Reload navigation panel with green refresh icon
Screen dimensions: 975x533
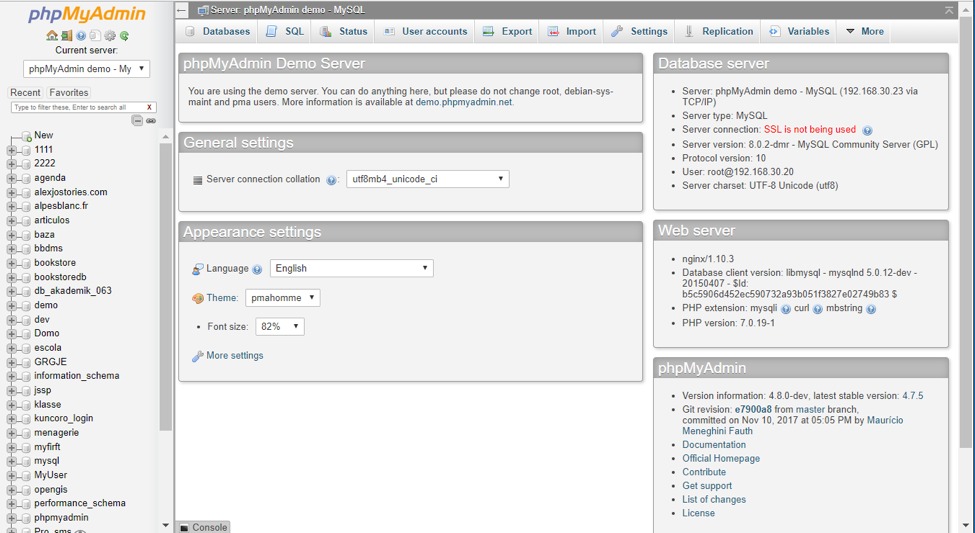(124, 35)
